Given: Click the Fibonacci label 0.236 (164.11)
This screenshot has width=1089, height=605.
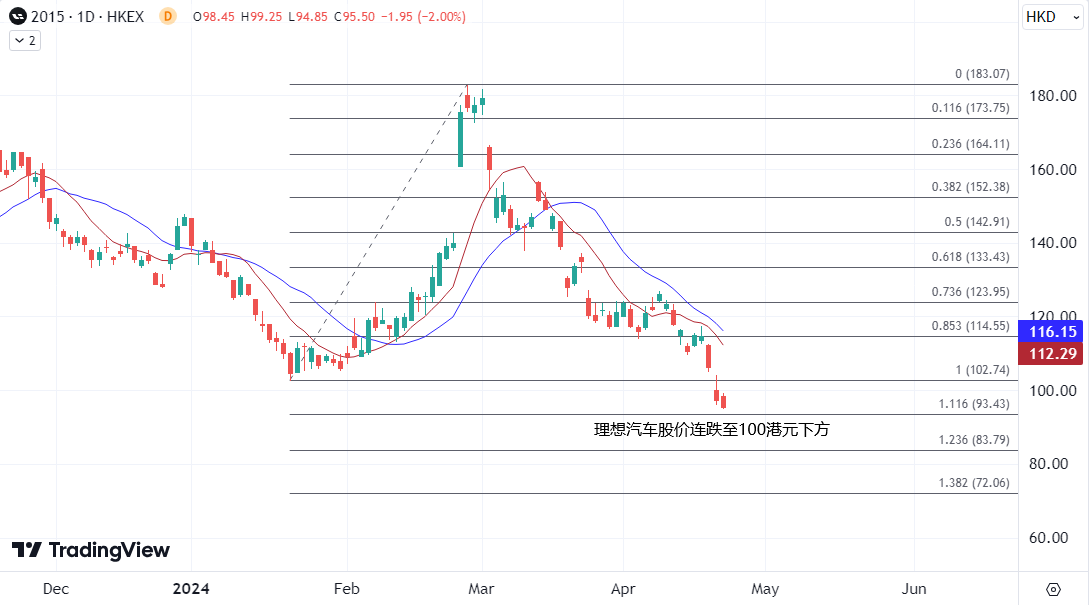Looking at the screenshot, I should (x=970, y=144).
